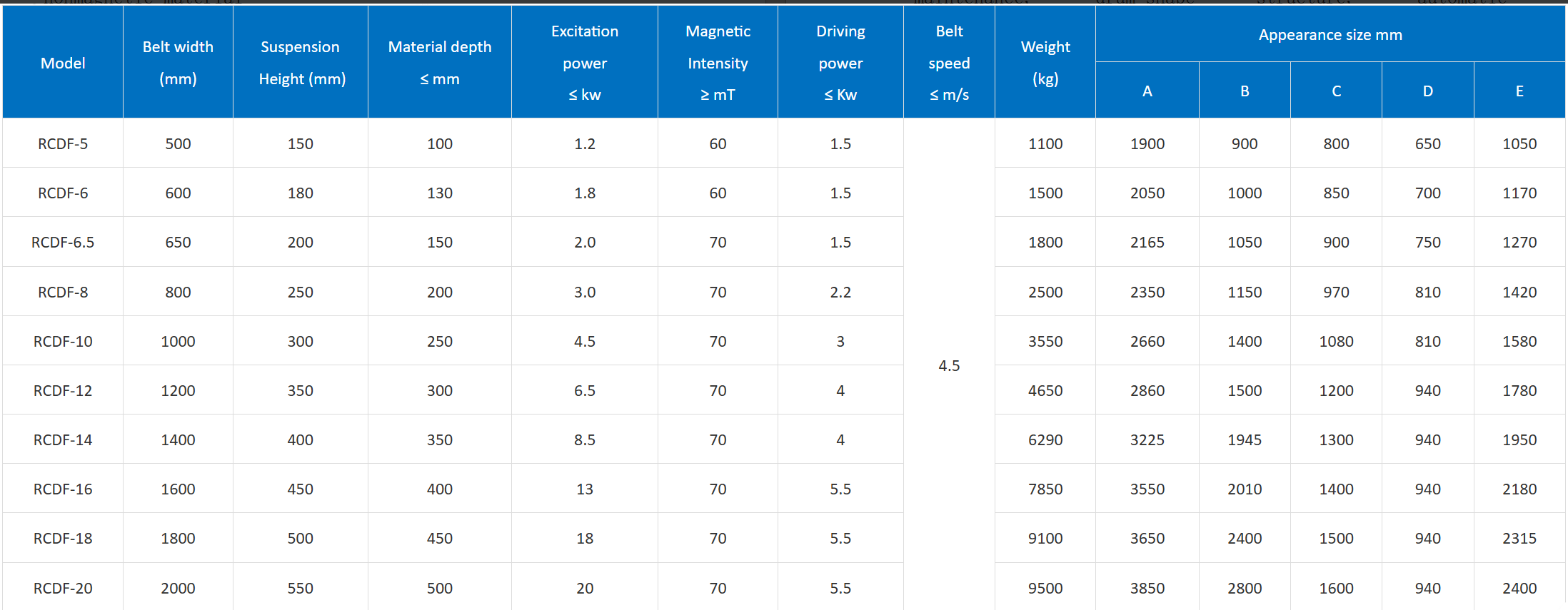Click the Suspension Height (mm) header
This screenshot has width=1568, height=610.
point(301,63)
